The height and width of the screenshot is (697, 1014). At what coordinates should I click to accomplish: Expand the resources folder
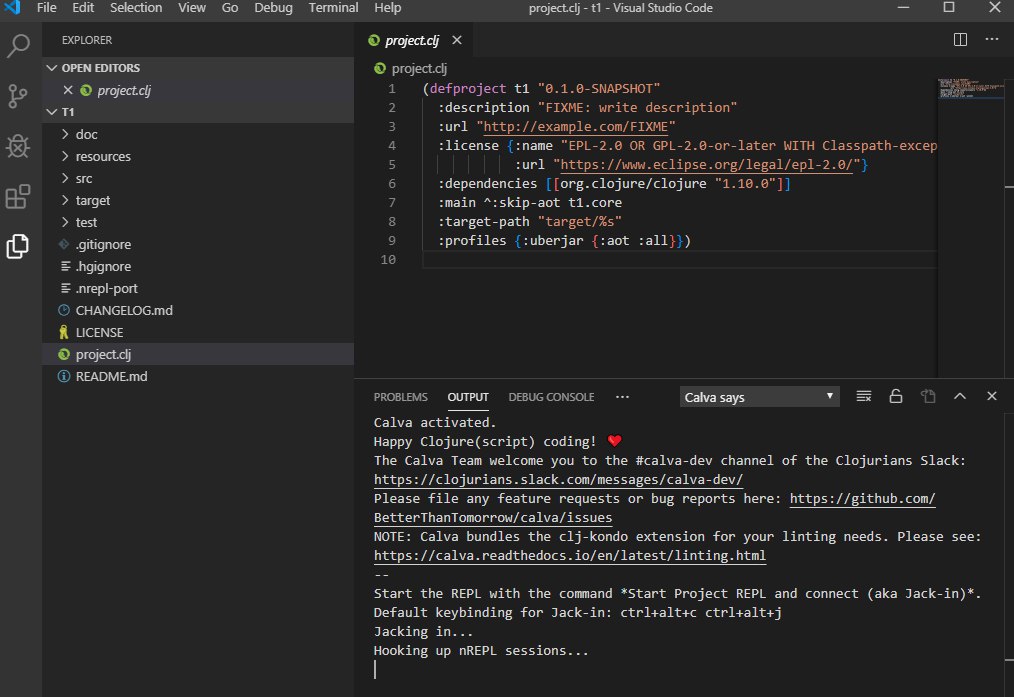[x=103, y=156]
